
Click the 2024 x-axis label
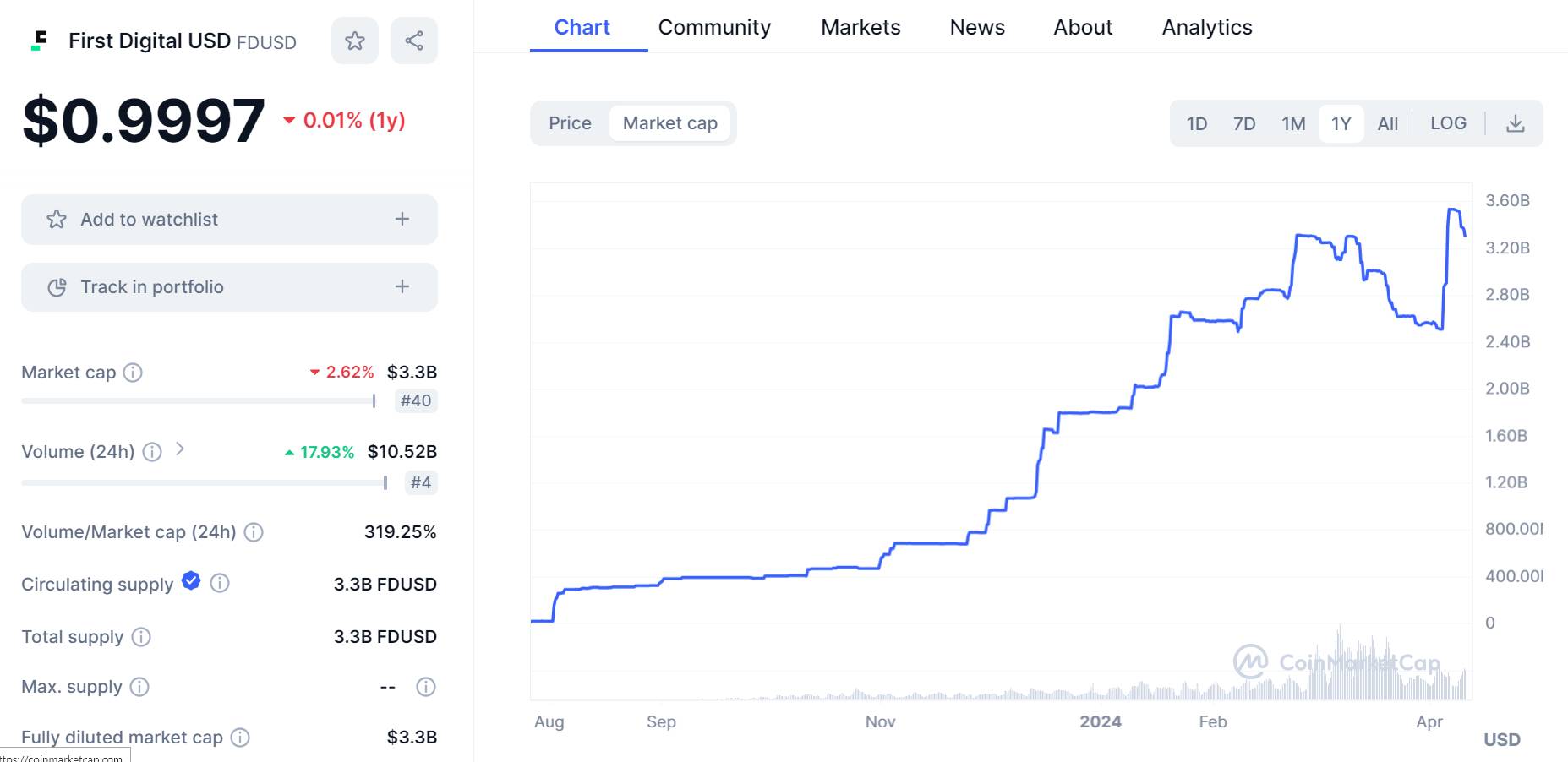tap(1101, 722)
